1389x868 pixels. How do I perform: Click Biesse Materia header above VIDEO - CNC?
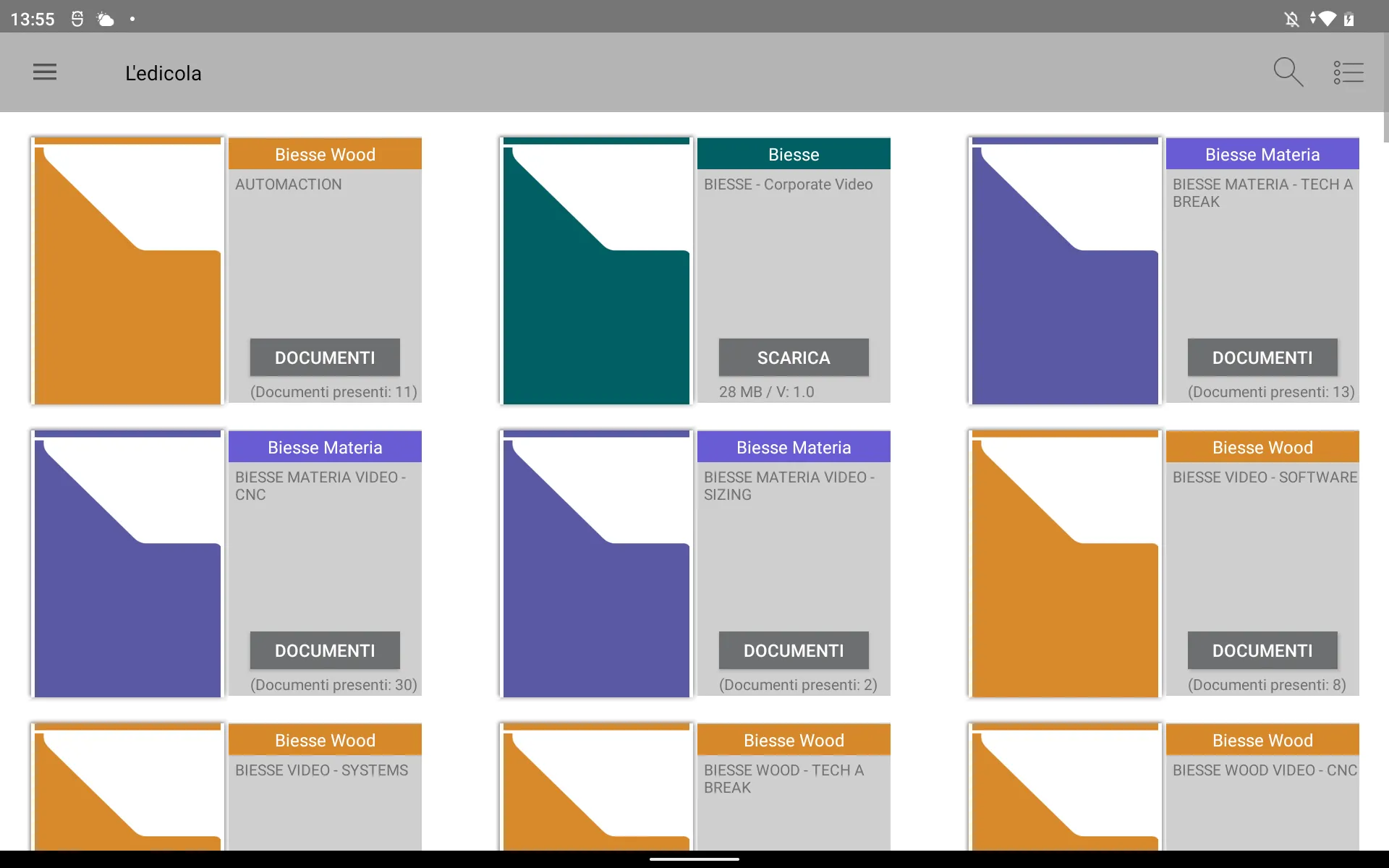pos(325,447)
